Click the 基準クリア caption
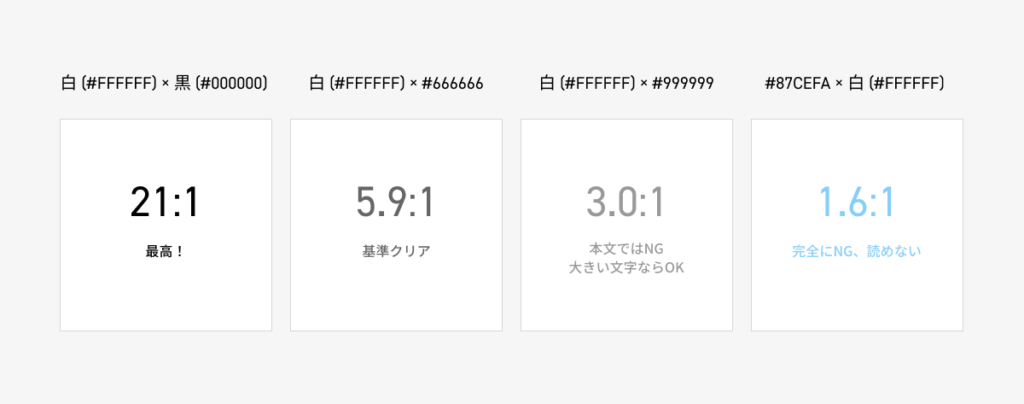Screen dimensions: 1024x404 click(x=395, y=252)
